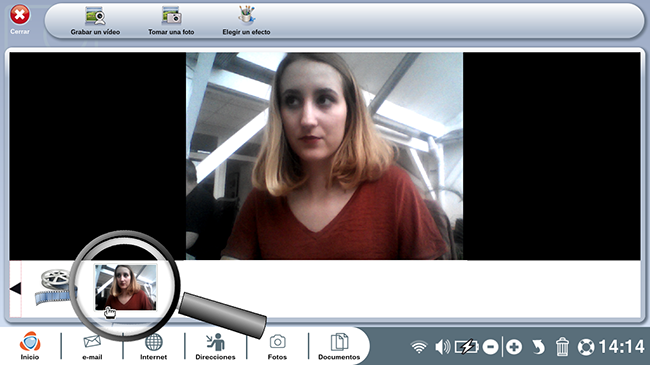This screenshot has height=365, width=650.
Task: Select the captured photo thumbnail
Action: point(126,287)
